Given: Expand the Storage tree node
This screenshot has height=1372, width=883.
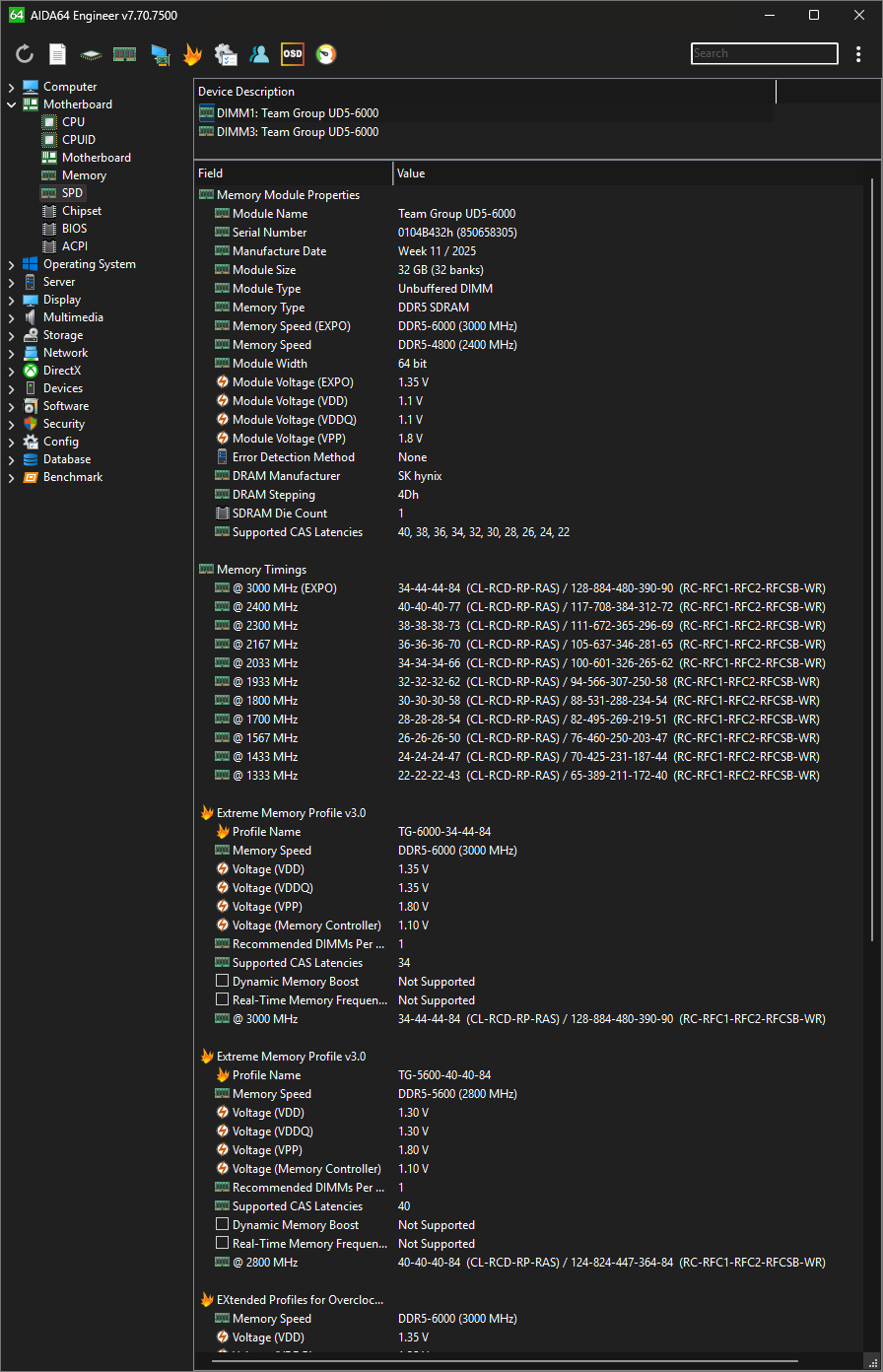Looking at the screenshot, I should point(11,335).
